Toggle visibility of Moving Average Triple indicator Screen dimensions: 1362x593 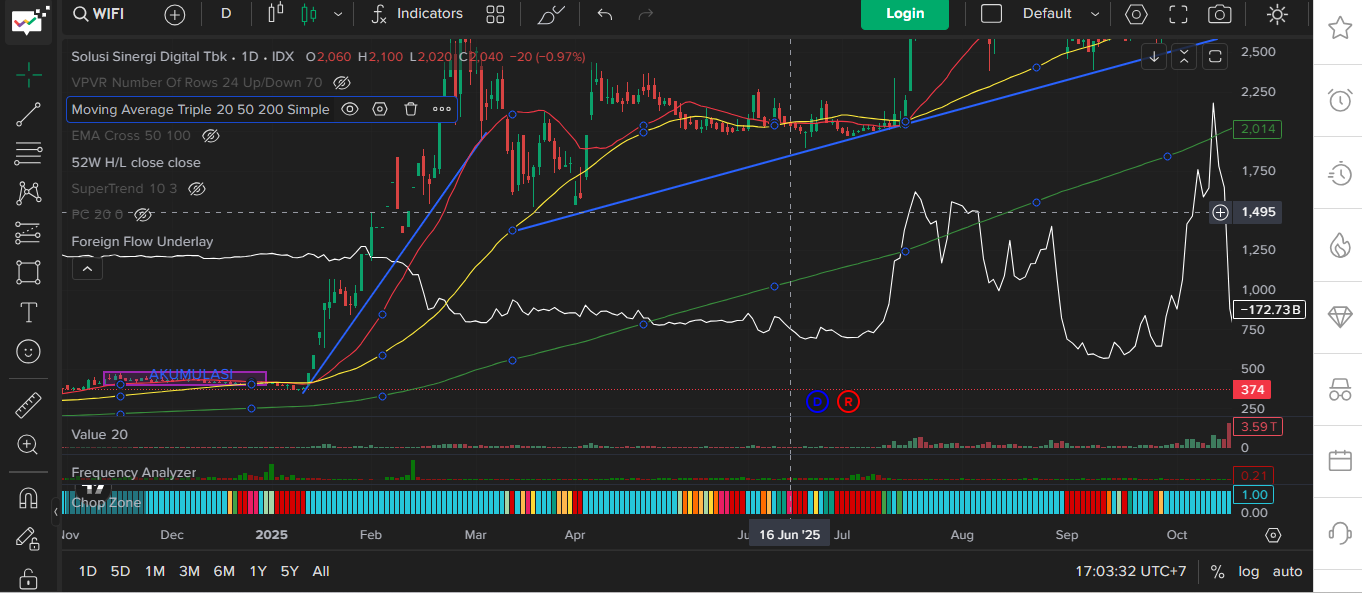(x=350, y=109)
